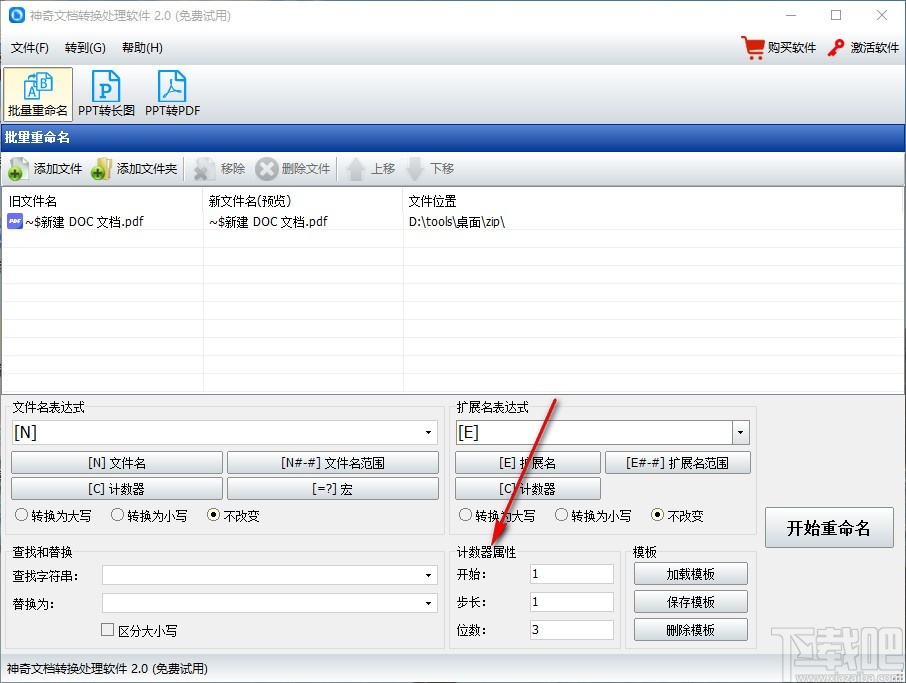The height and width of the screenshot is (683, 906).
Task: Expand the 查找字符串 dropdown
Action: coord(428,575)
